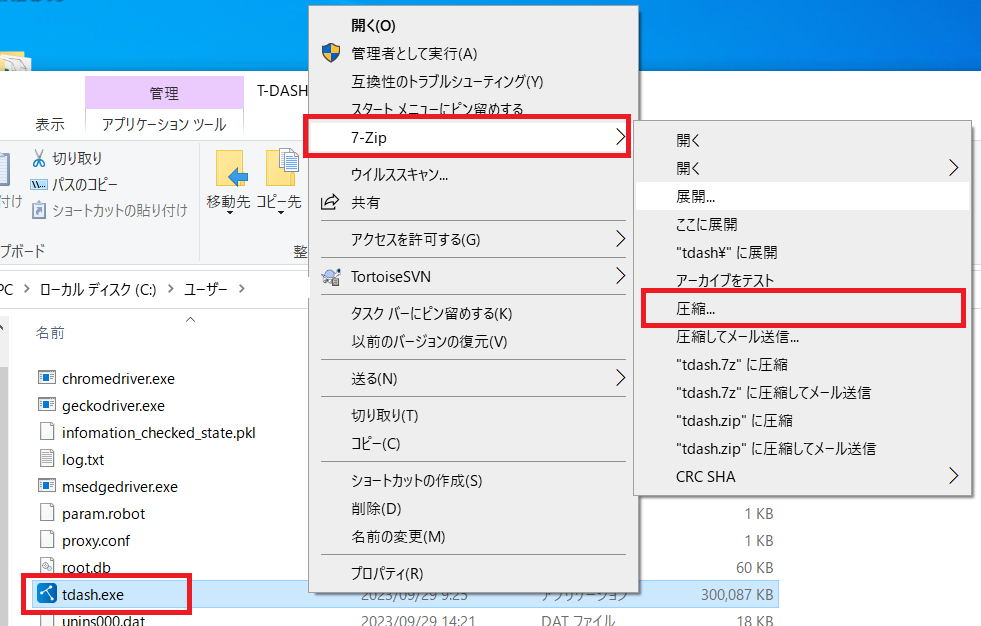The width and height of the screenshot is (981, 626).
Task: Expand the CRC SHA submenu arrow
Action: (x=953, y=476)
